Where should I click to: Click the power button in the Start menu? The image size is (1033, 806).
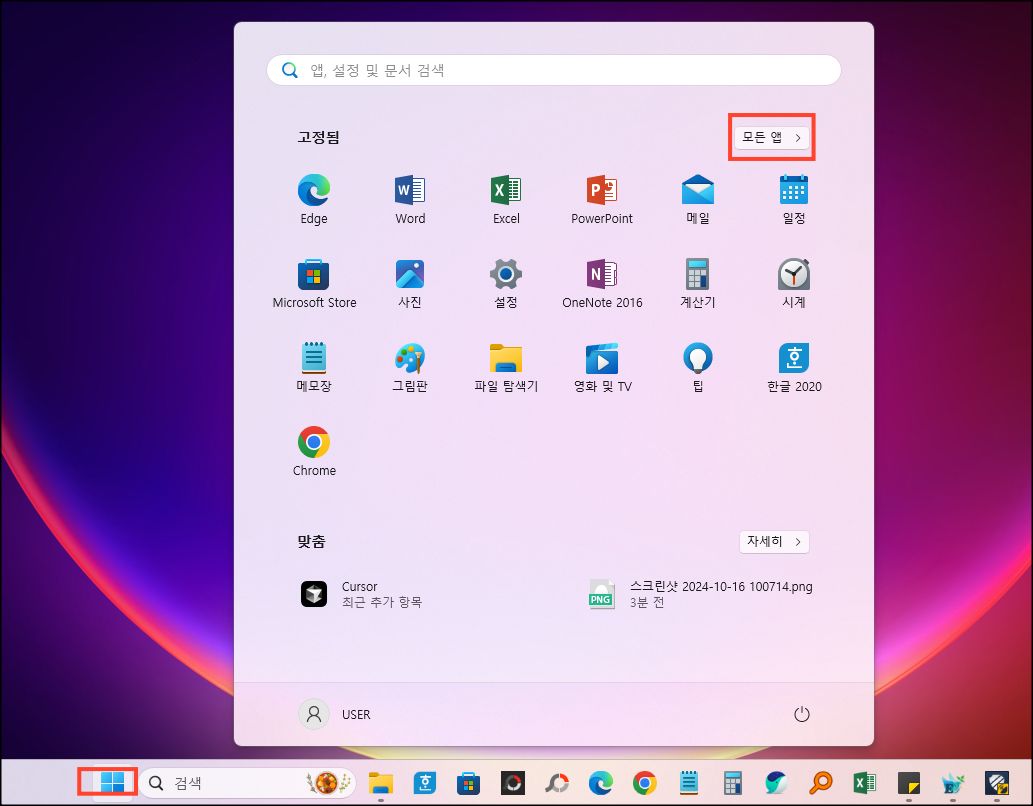[x=801, y=714]
